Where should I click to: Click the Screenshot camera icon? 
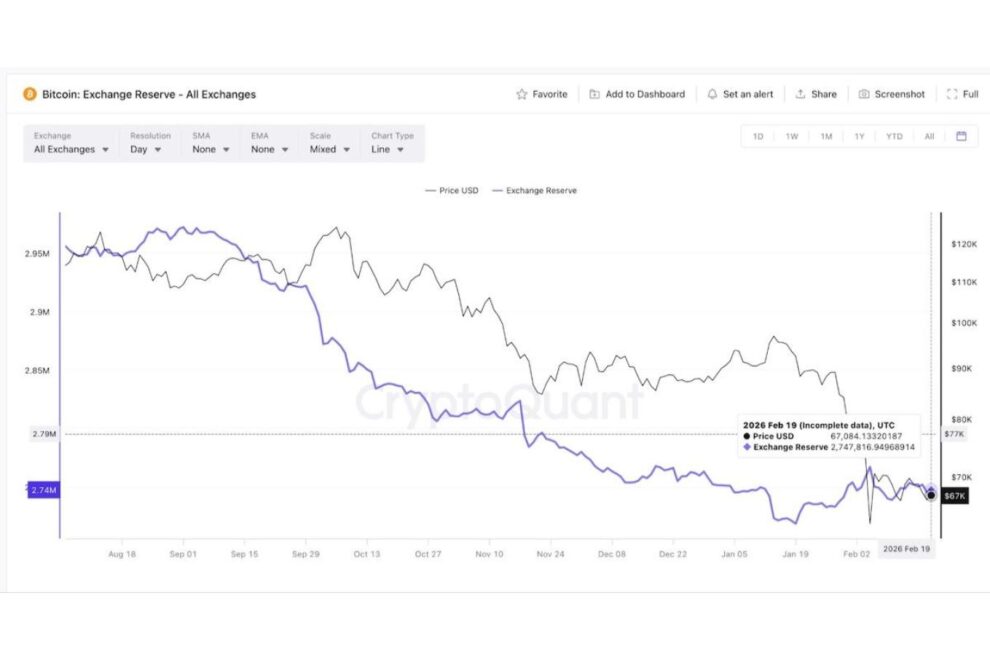[862, 93]
